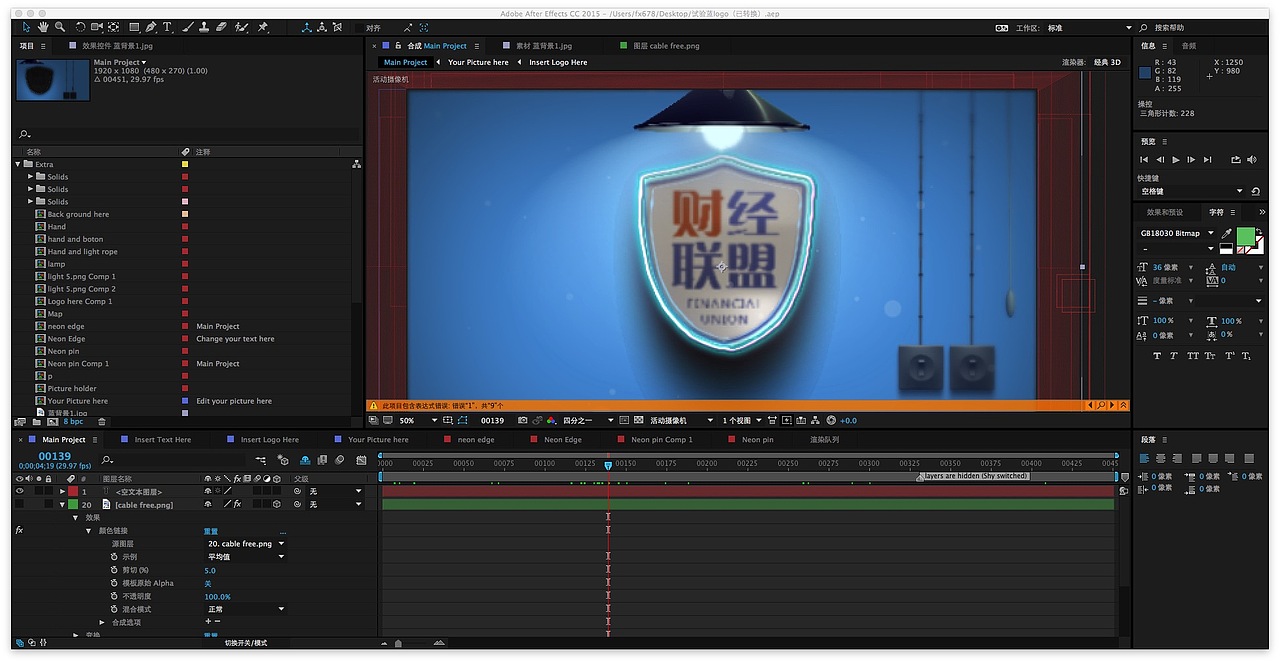The height and width of the screenshot is (663, 1280).
Task: Click the timeline zoom slider handle
Action: click(x=398, y=643)
